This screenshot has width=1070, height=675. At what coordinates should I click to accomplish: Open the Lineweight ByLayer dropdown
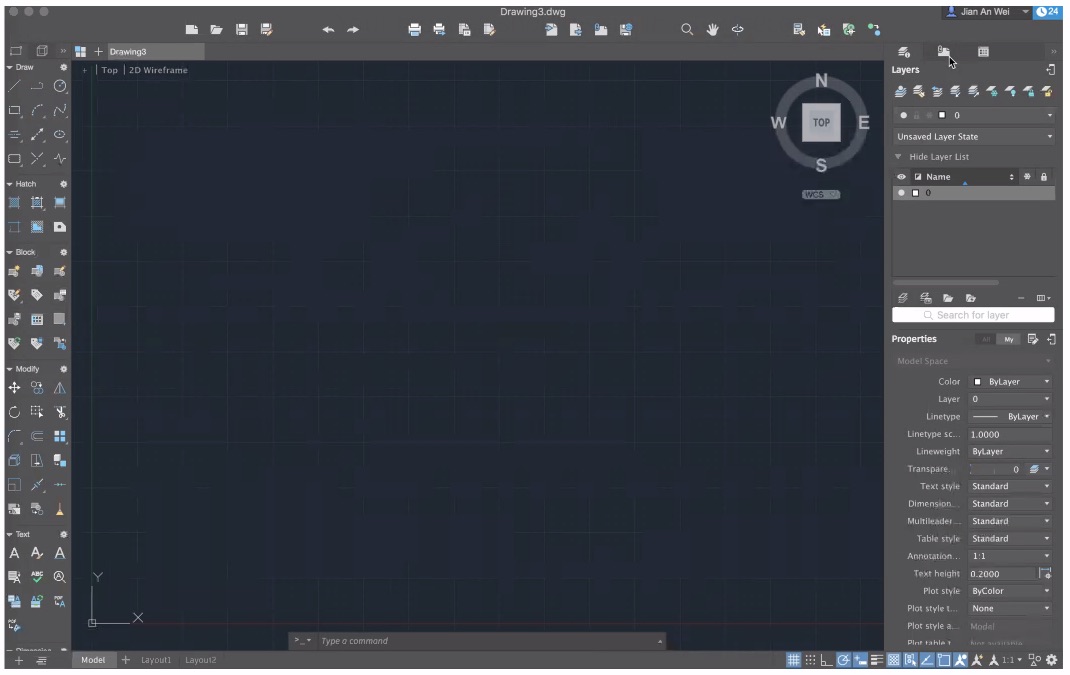point(1011,451)
